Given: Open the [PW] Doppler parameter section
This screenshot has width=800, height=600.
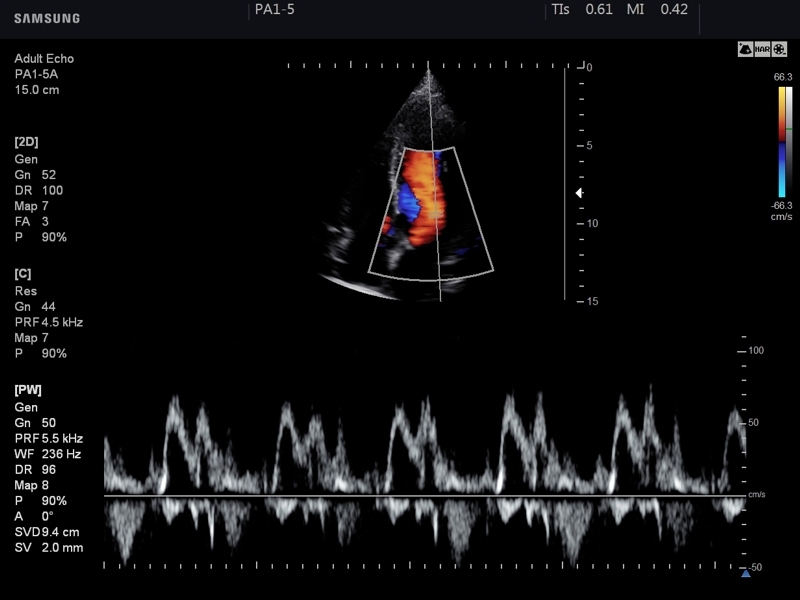Looking at the screenshot, I should point(28,389).
